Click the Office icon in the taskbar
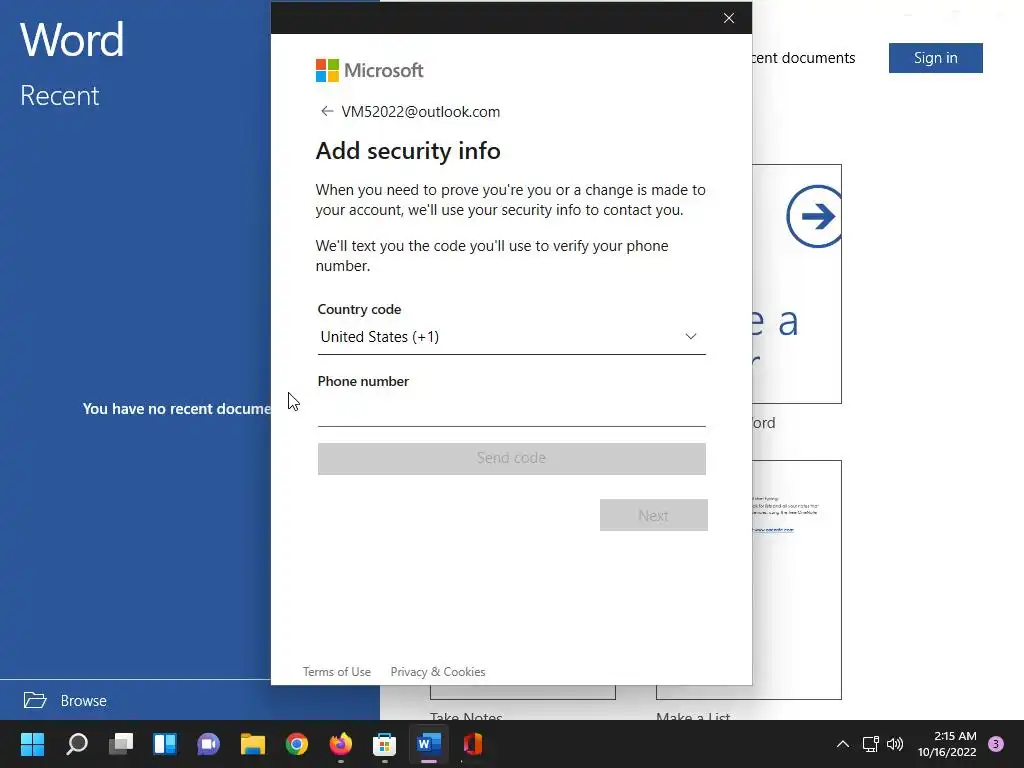The image size is (1024, 768). (x=473, y=744)
